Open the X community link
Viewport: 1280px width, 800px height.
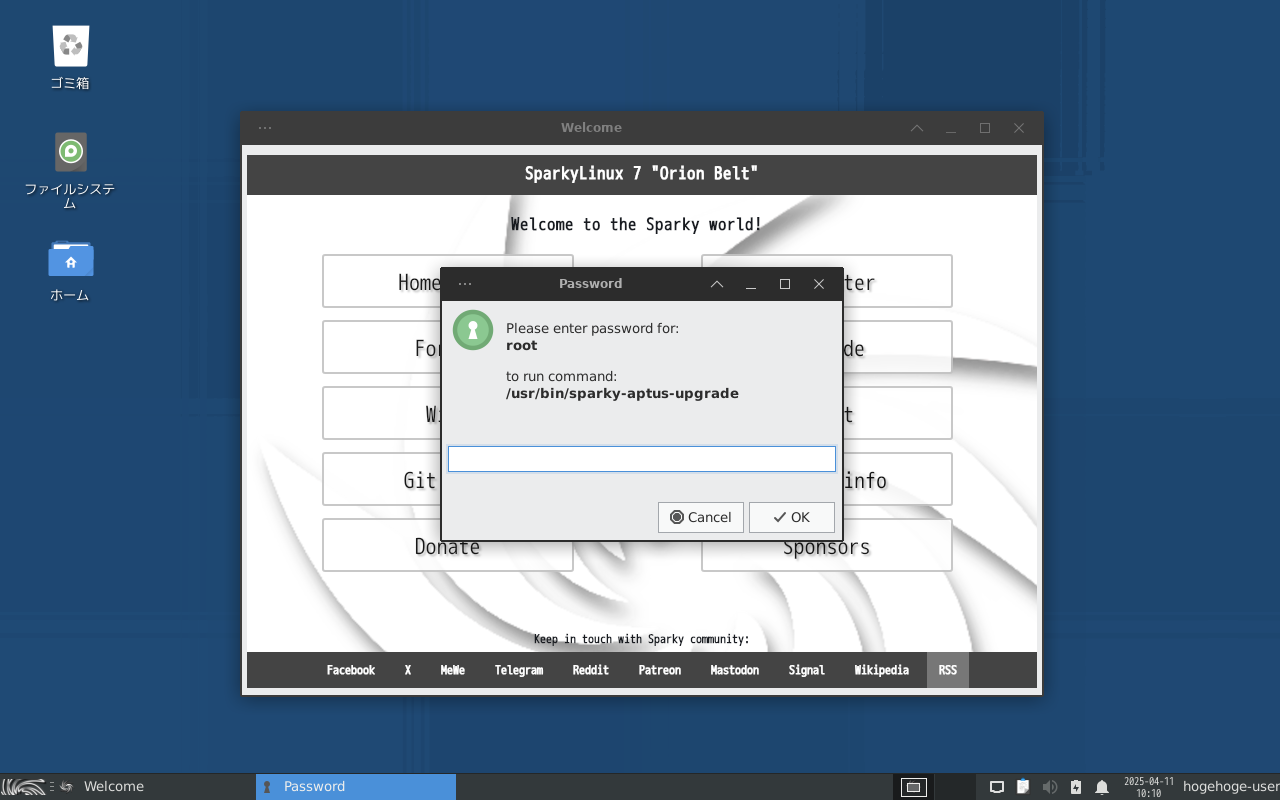(408, 670)
